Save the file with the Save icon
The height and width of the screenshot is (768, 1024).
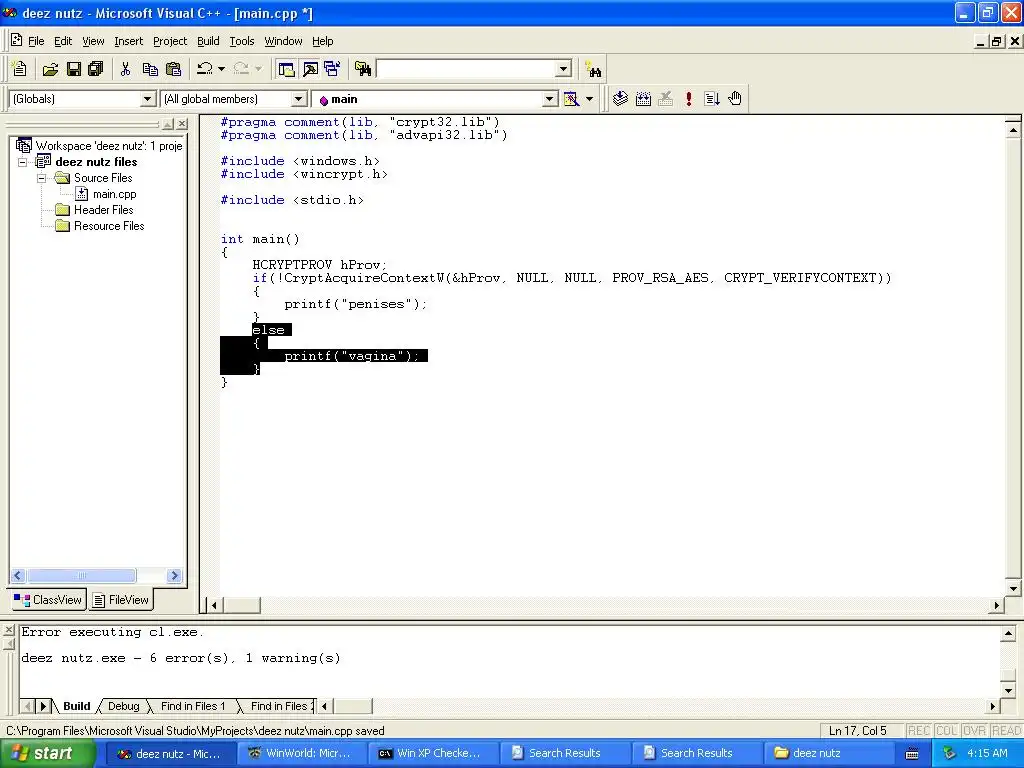tap(73, 69)
